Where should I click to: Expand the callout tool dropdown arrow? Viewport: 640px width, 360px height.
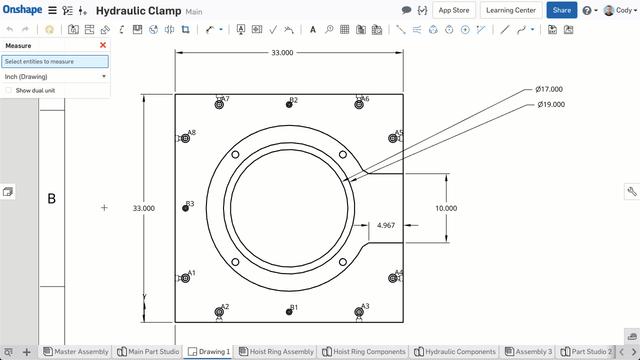click(221, 29)
